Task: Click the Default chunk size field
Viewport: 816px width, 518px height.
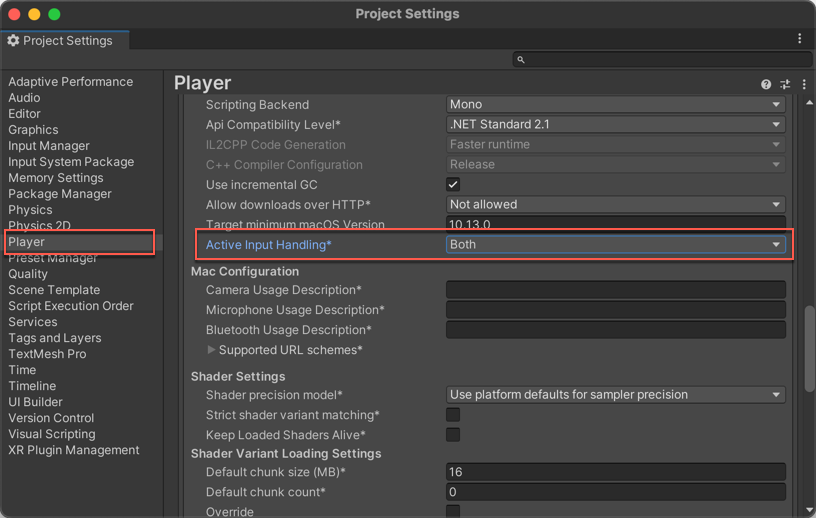Action: click(615, 472)
